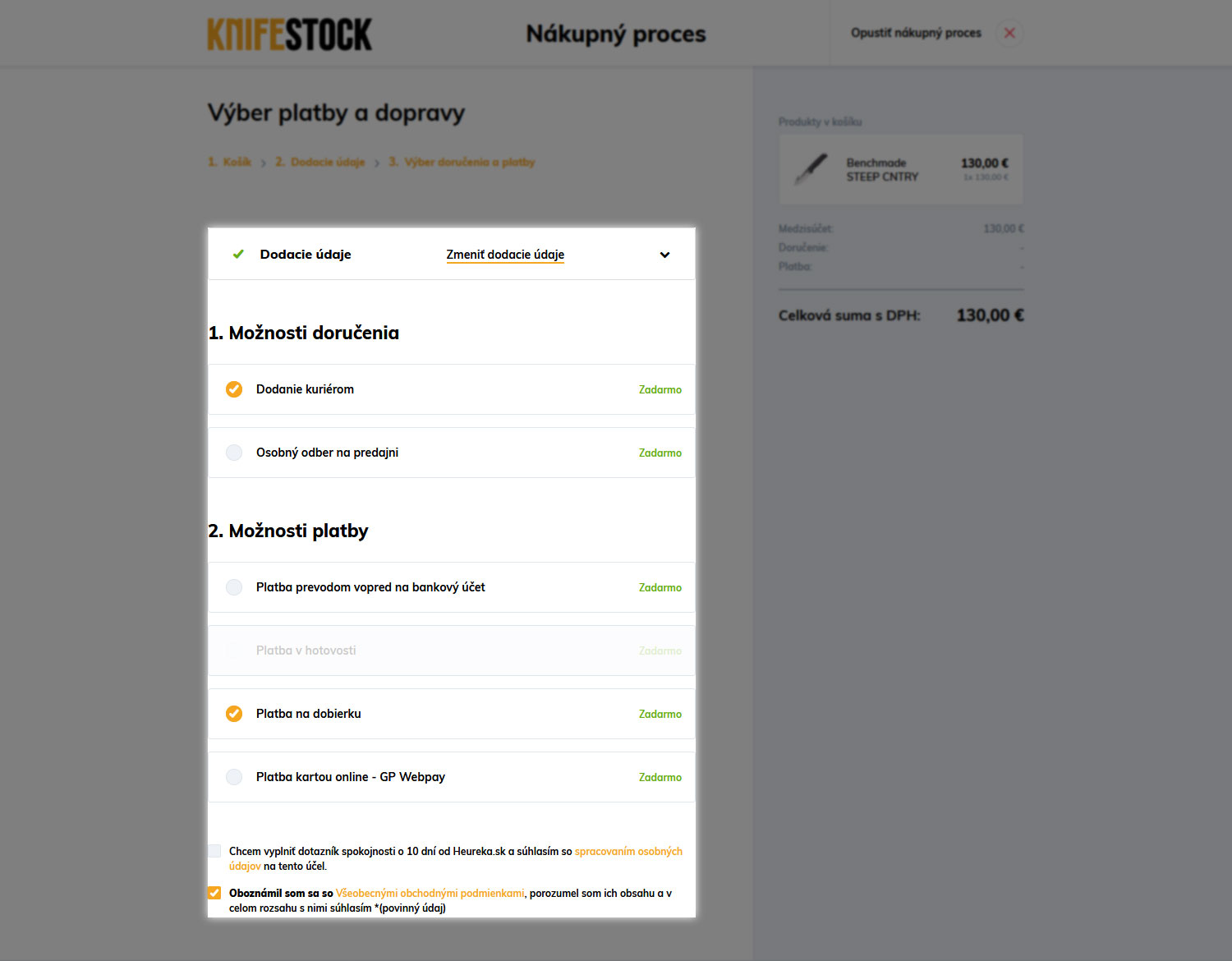This screenshot has width=1232, height=961.
Task: Choose Platba prevodom vopred na bankový účet
Action: (234, 587)
